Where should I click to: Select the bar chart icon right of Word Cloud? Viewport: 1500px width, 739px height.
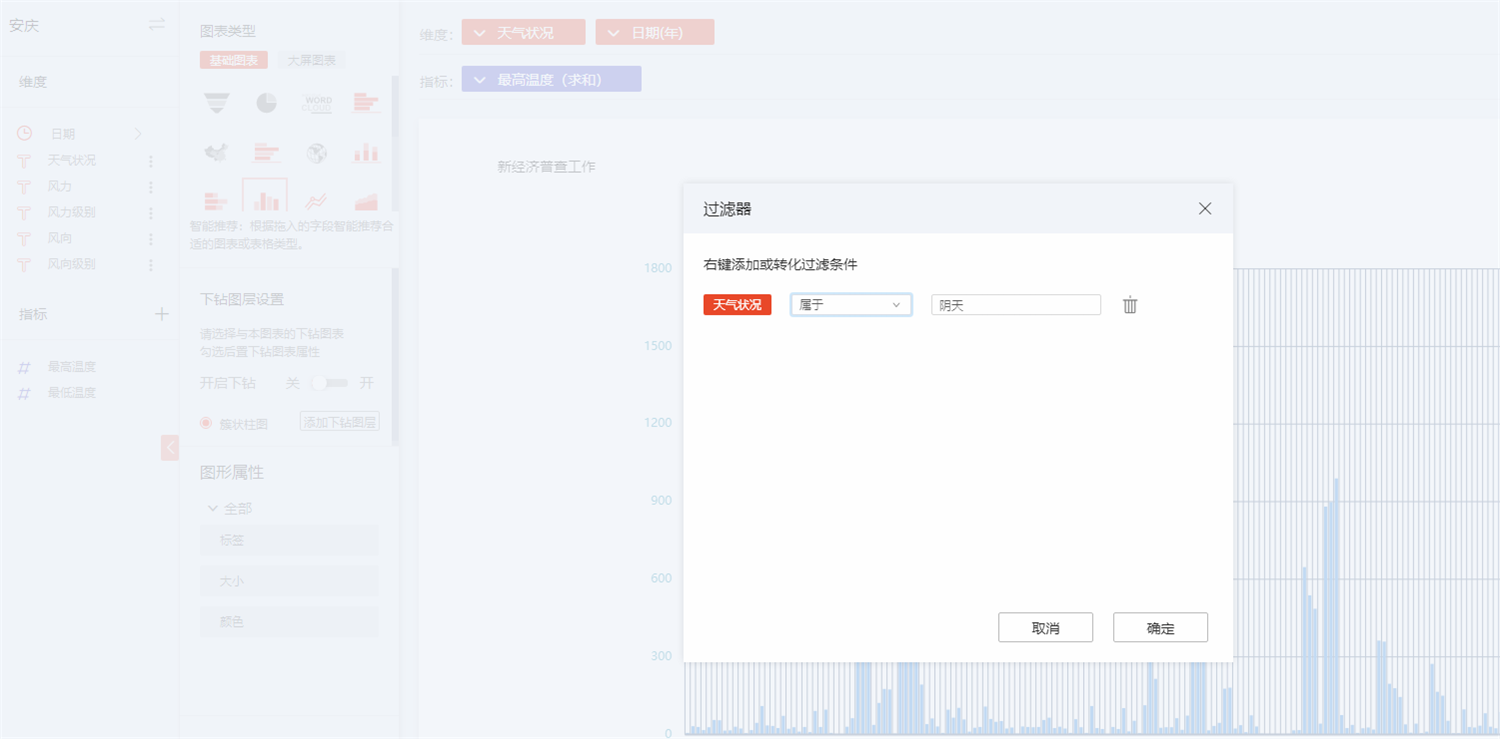(366, 103)
